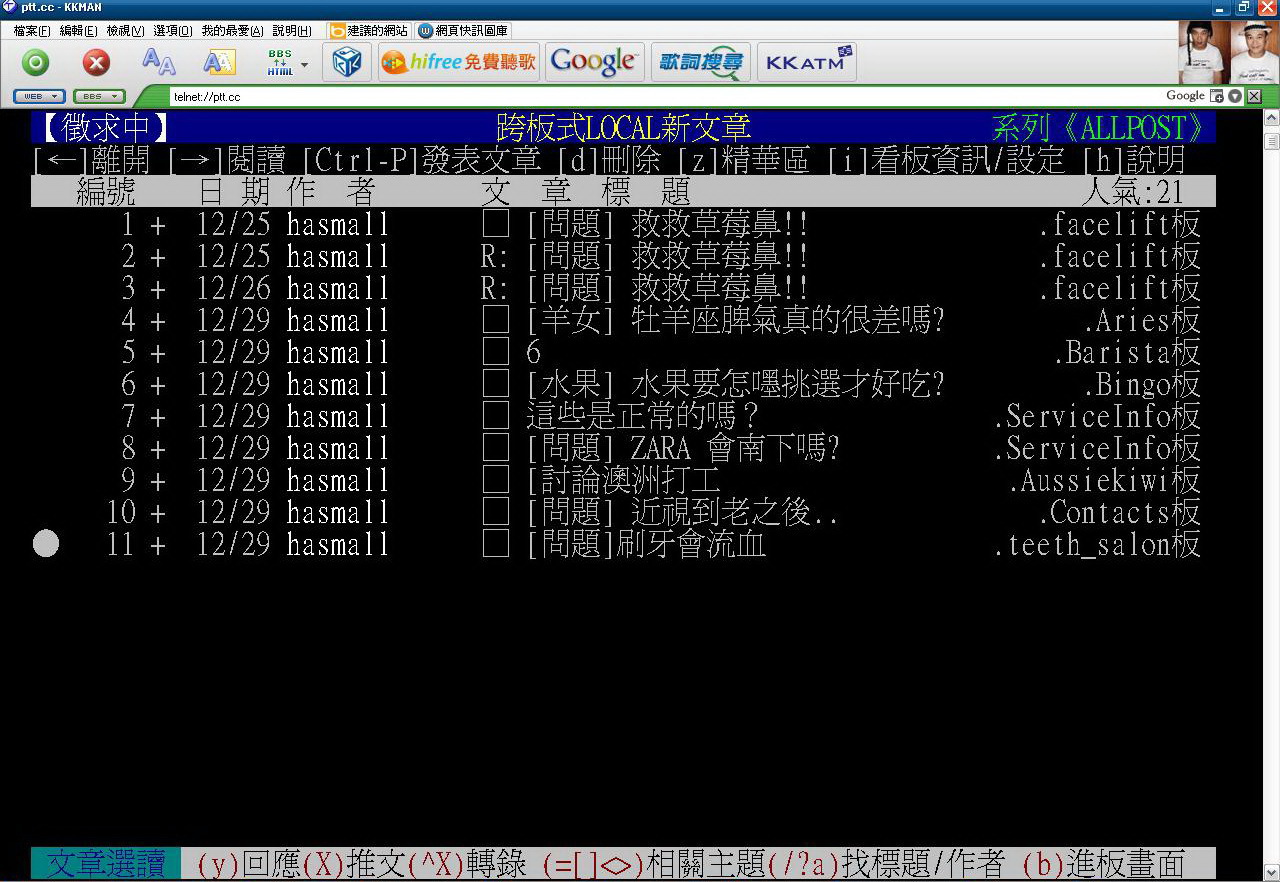Select article 牡羊座脾氣真的很差嗎?

[736, 321]
